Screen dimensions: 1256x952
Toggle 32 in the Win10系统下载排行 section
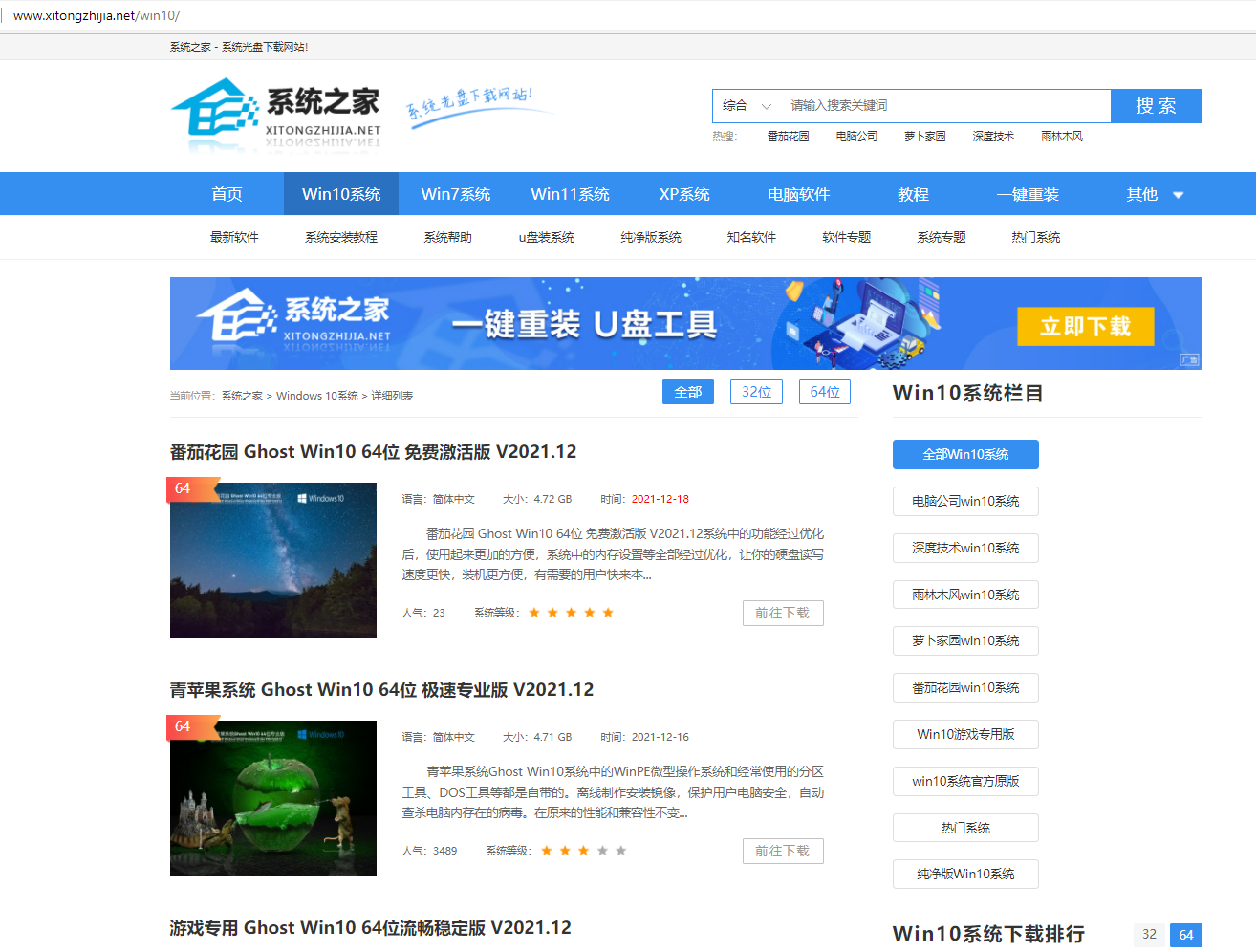tap(1147, 935)
